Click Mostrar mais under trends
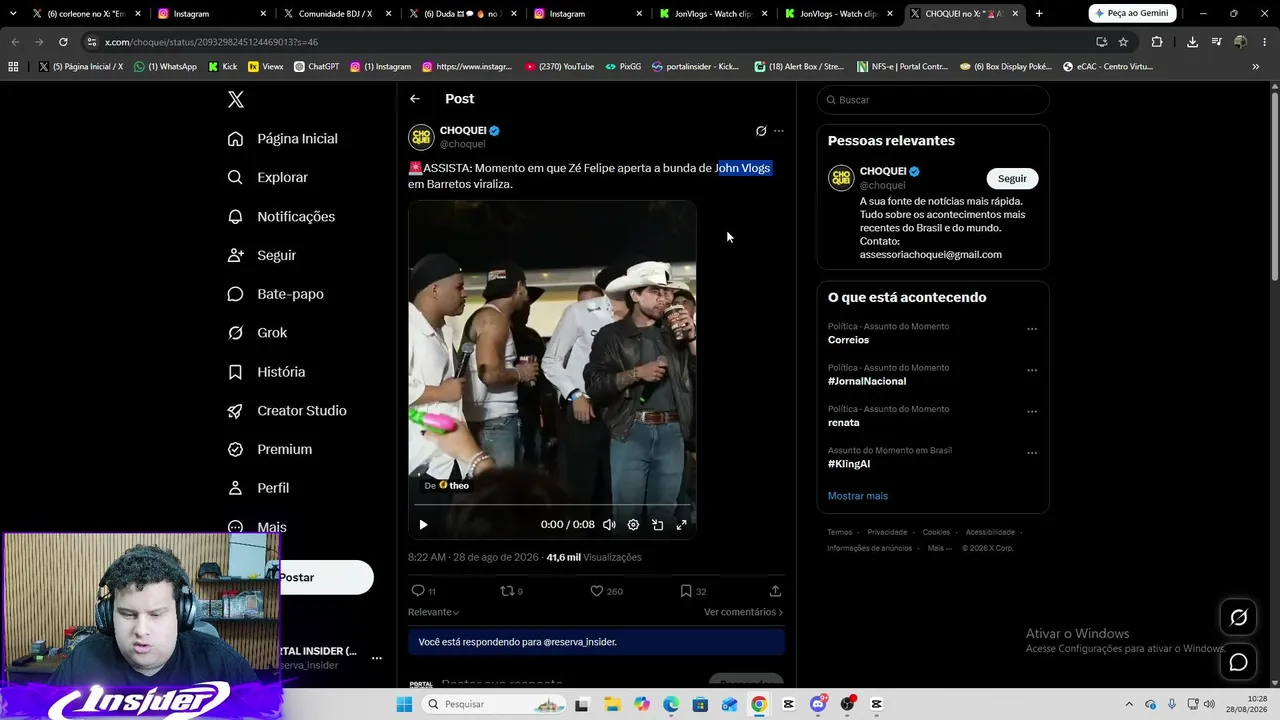 (857, 496)
